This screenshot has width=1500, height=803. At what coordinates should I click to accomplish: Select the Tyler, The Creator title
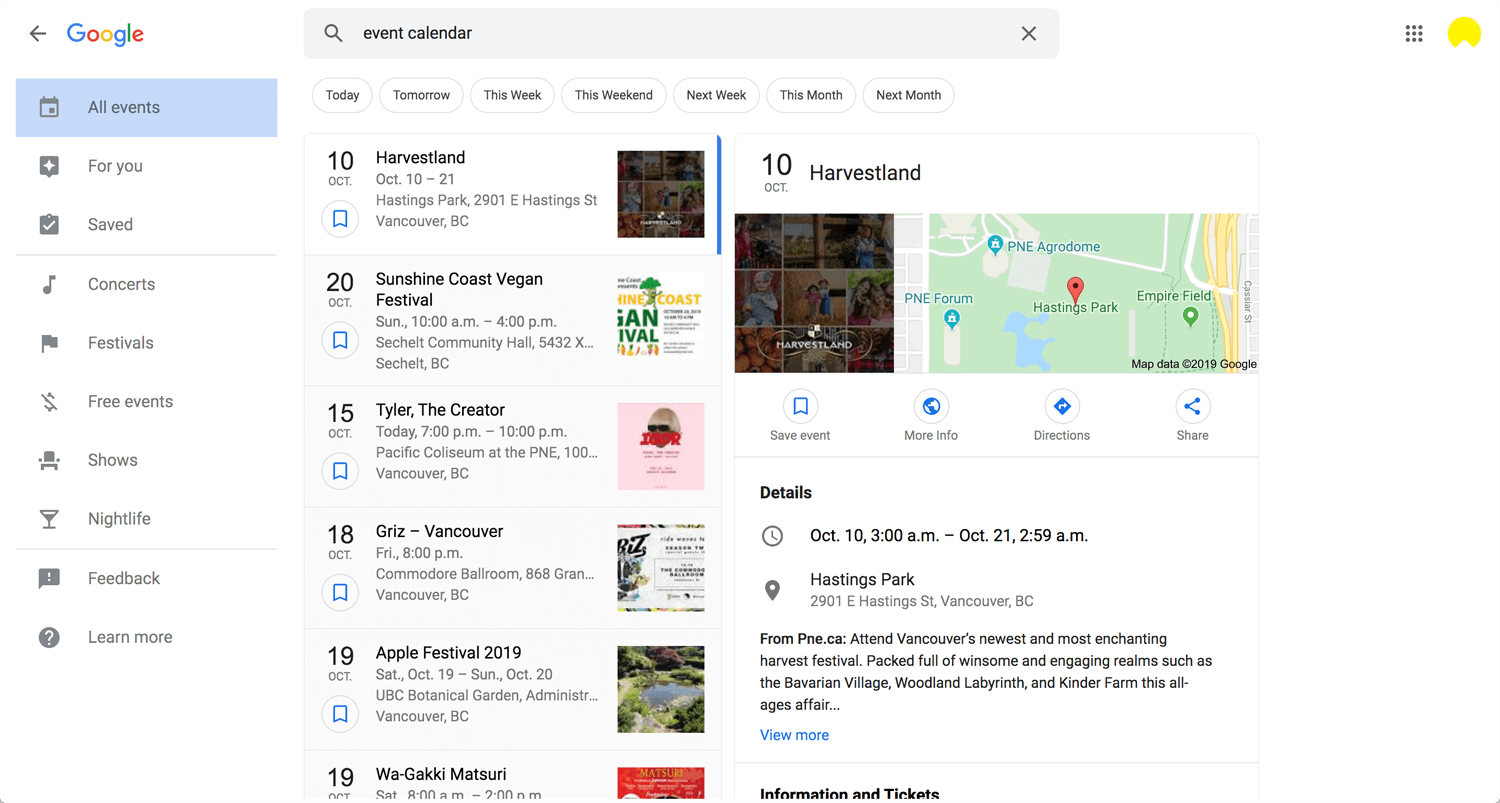440,410
